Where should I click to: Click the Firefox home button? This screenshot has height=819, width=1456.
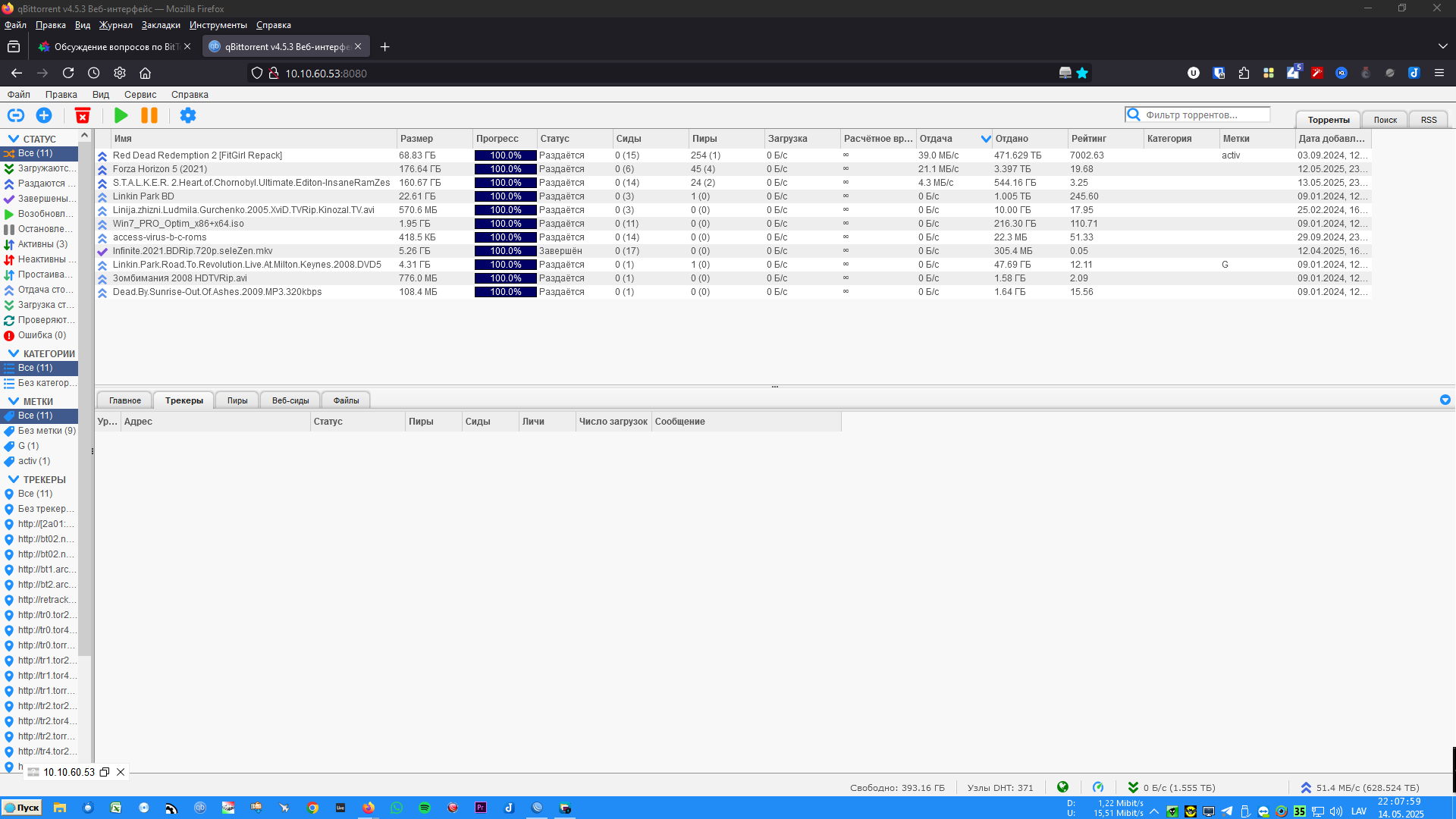146,73
